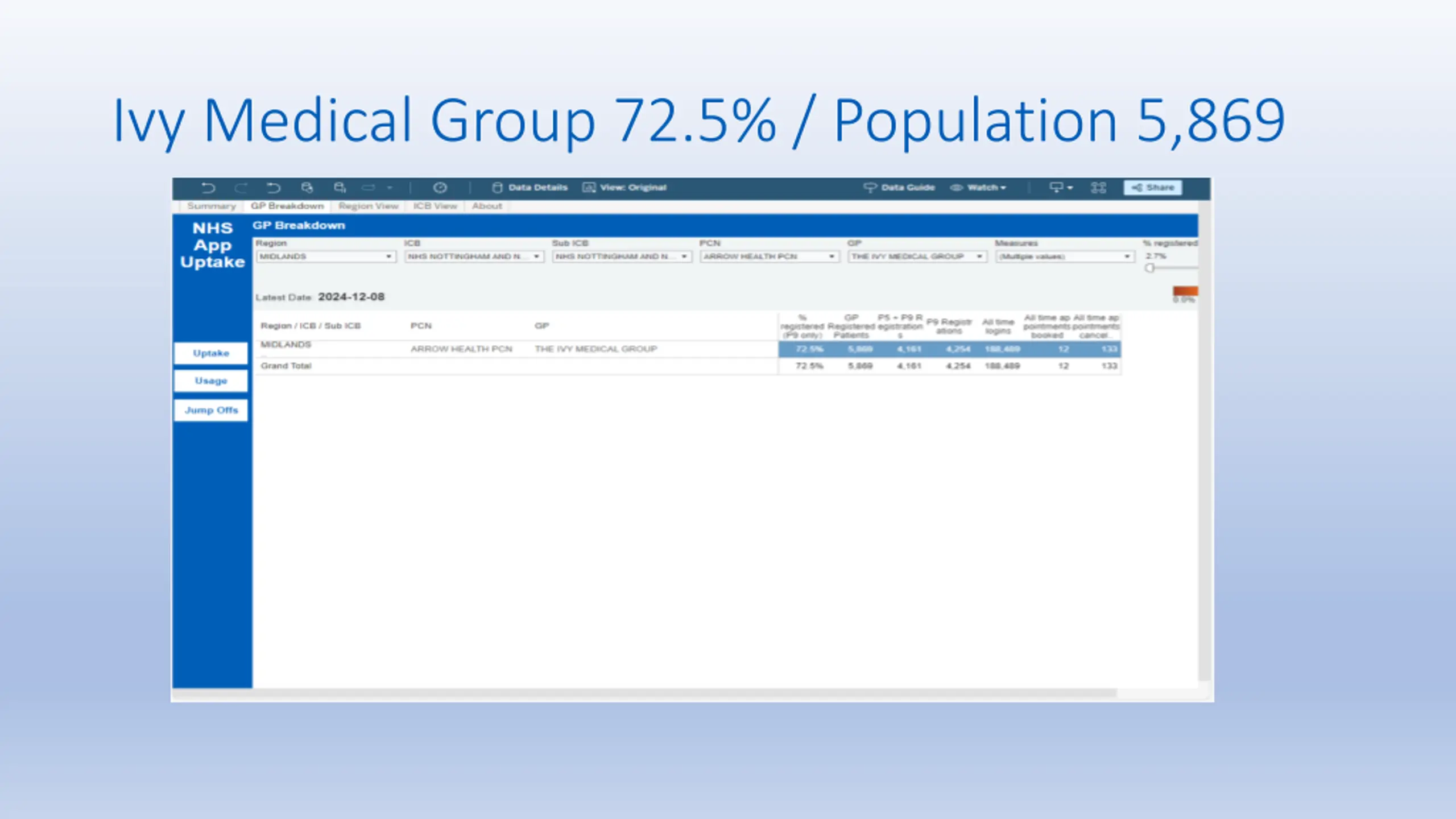Click the presentation screen icon in the toolbar
The image size is (1456, 819).
[1060, 188]
